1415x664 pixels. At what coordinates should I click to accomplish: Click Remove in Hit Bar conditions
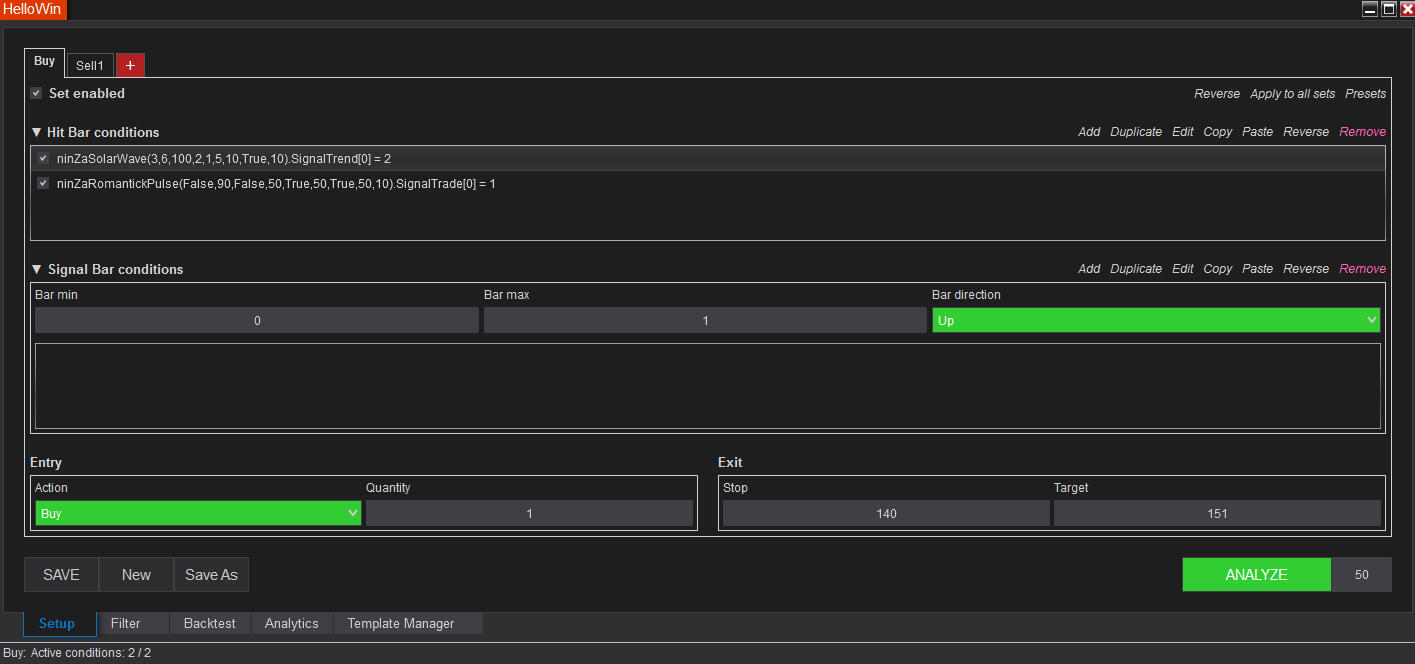(1362, 132)
